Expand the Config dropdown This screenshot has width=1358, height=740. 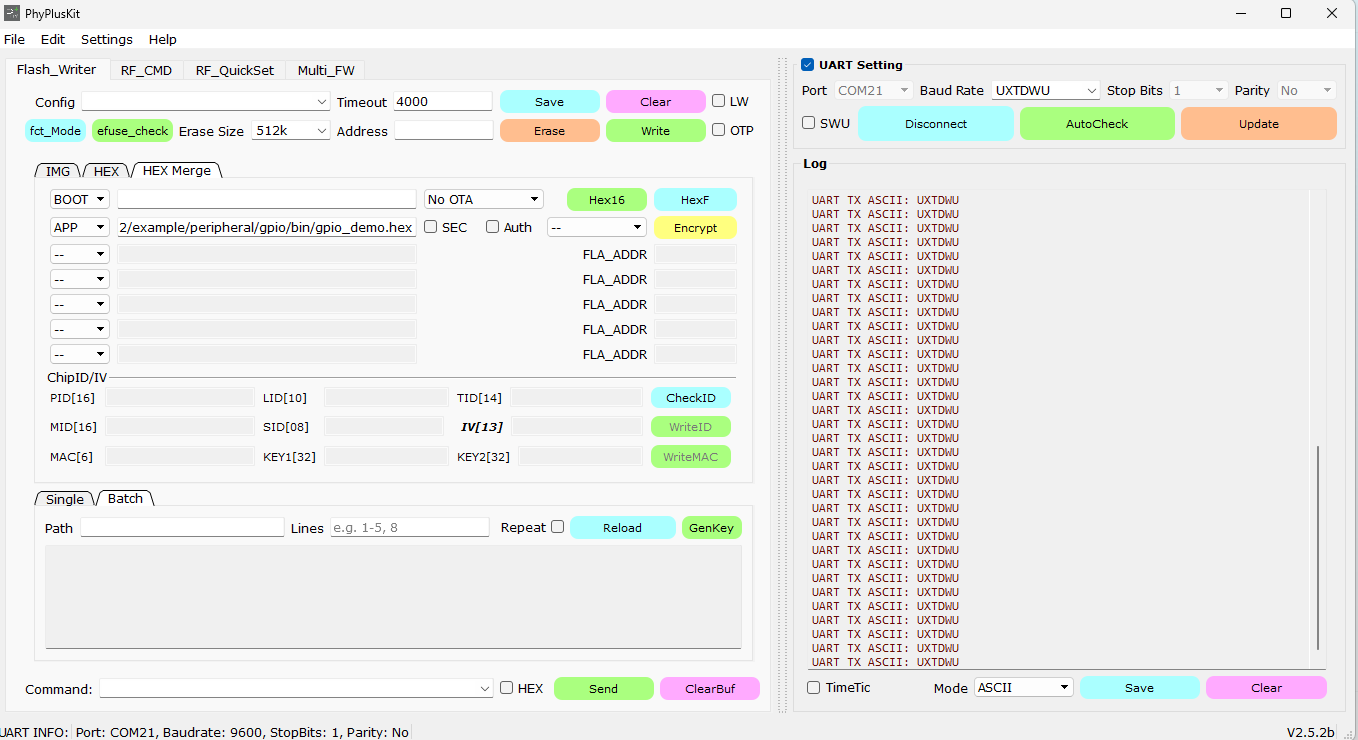(206, 102)
